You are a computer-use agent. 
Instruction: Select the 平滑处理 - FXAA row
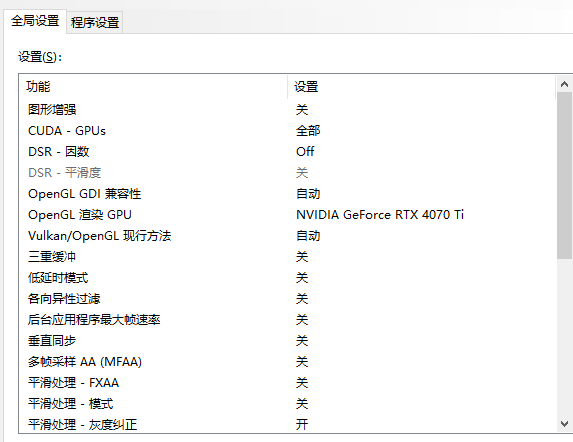288,383
